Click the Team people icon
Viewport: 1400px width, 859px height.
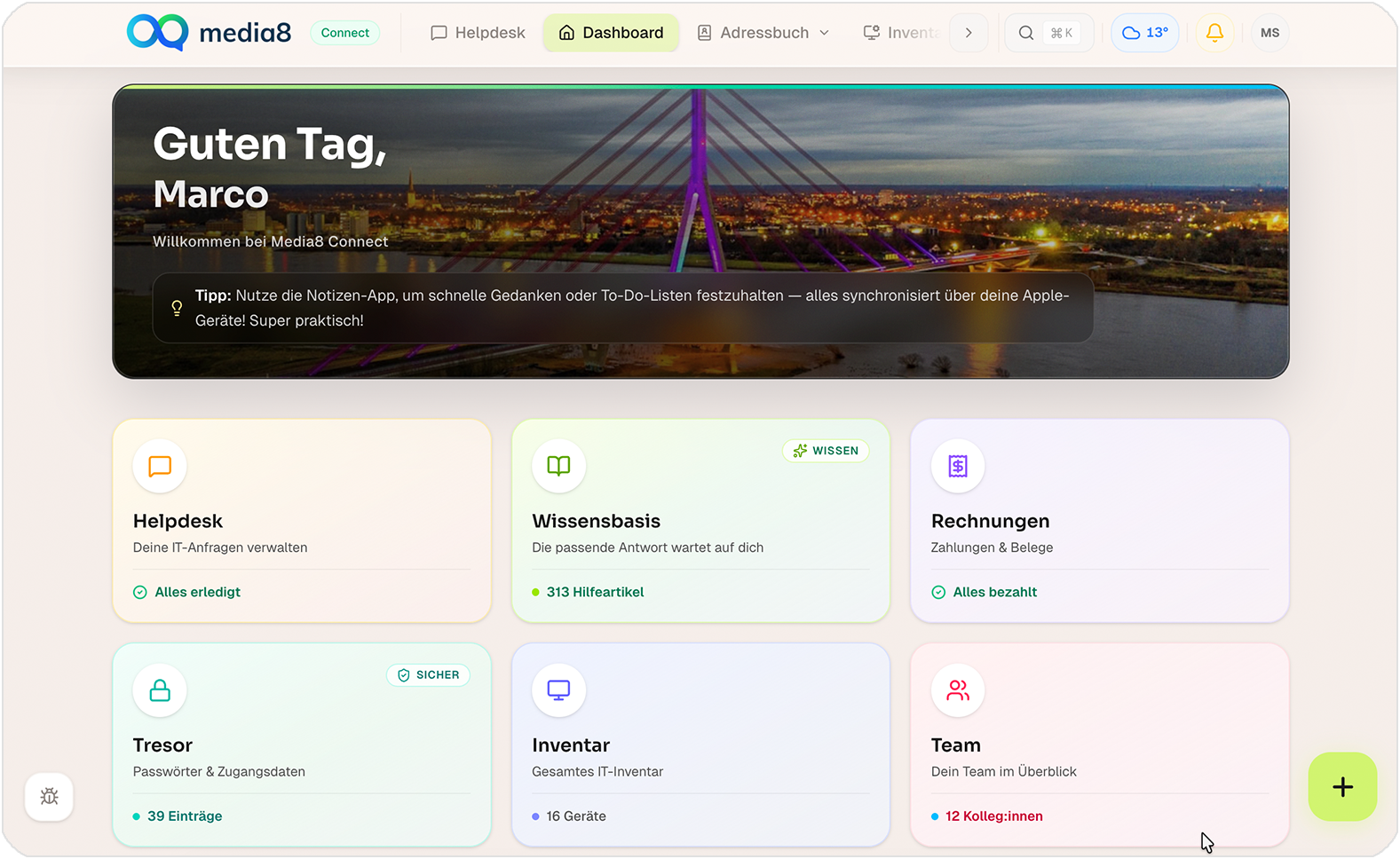pos(958,690)
